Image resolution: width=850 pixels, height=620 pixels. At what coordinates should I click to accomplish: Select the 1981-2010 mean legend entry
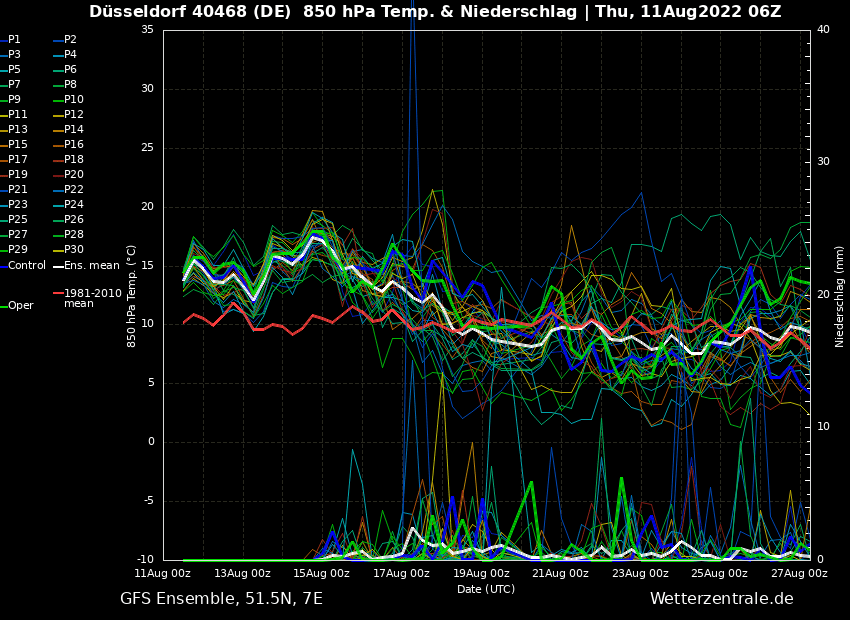point(92,298)
